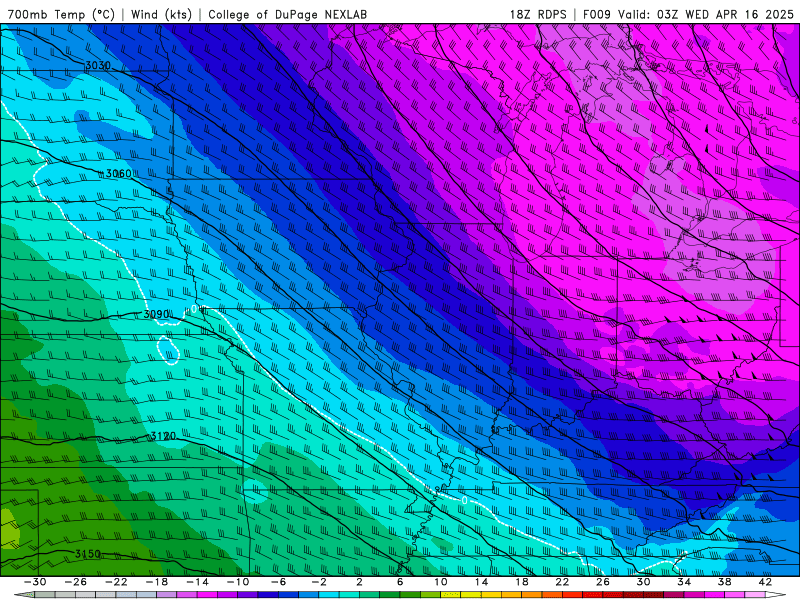Click the colorbar scale label '-14'
The width and height of the screenshot is (800, 600).
point(197,582)
